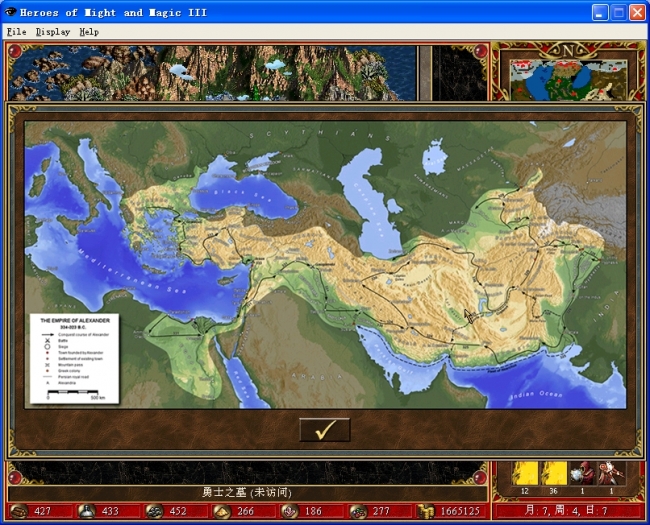Close the Heroes of Might and Magic III window
Screen dimensions: 650x525
(x=637, y=12)
